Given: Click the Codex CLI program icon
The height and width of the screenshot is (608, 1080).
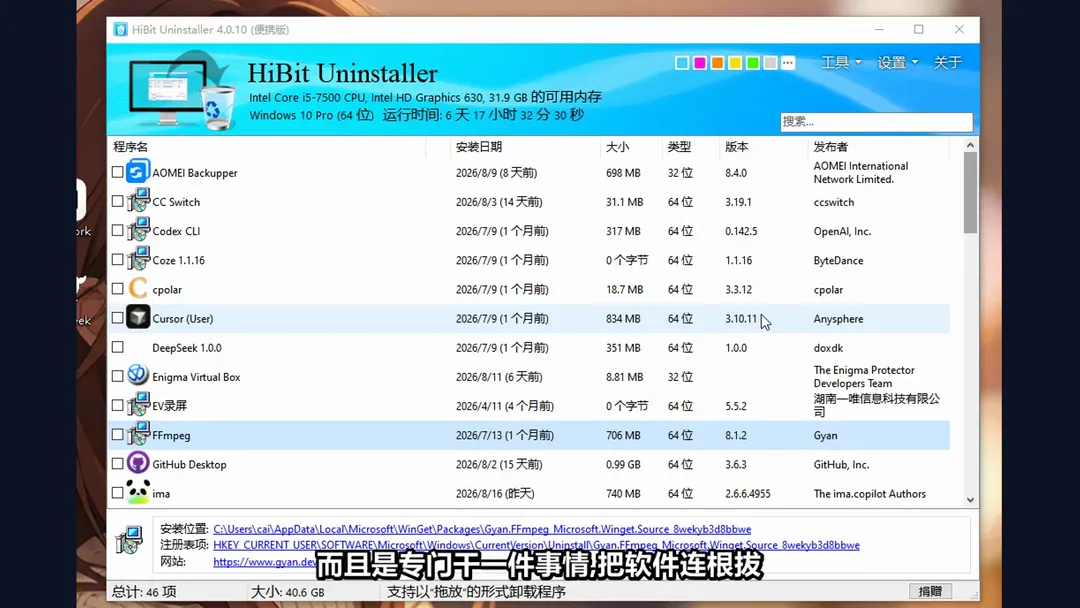Looking at the screenshot, I should coord(138,229).
